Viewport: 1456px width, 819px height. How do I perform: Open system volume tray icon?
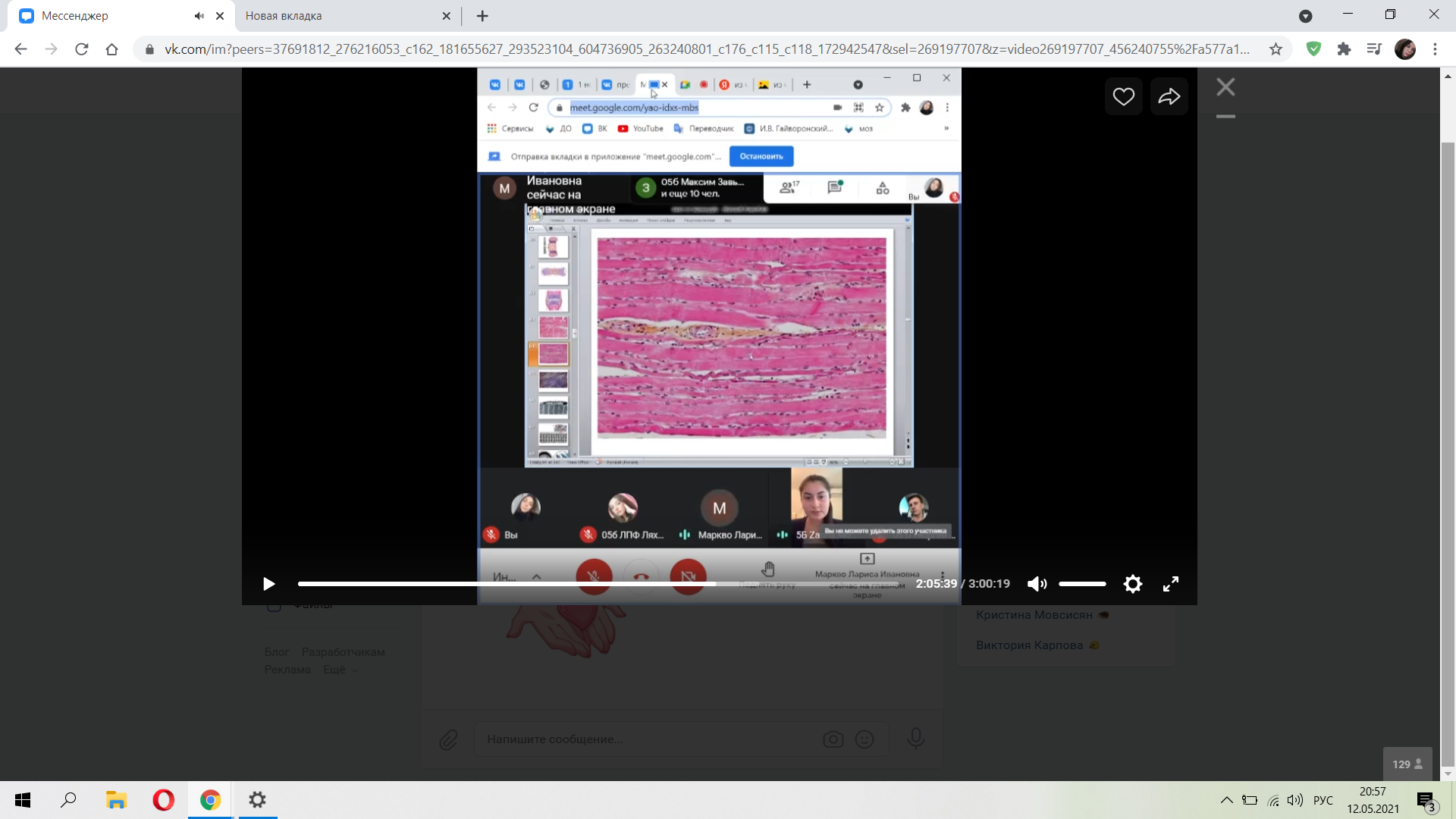tap(1295, 800)
